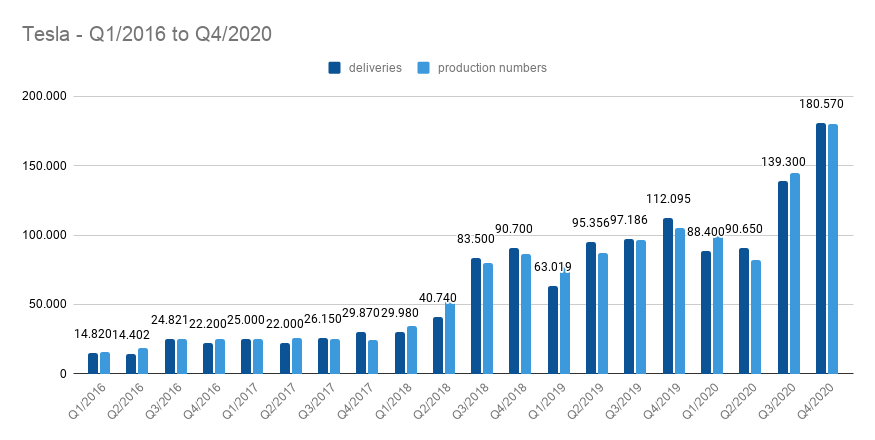Click the Q1/2018 x-axis label
The image size is (875, 440).
pos(395,400)
